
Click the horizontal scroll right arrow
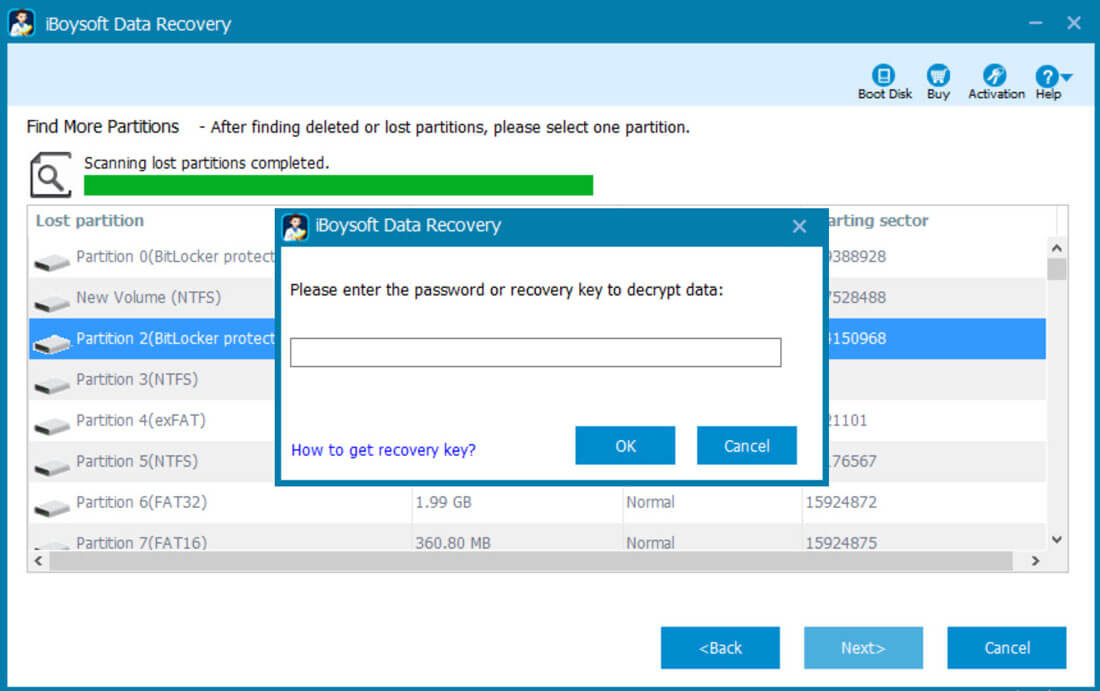coord(1035,561)
